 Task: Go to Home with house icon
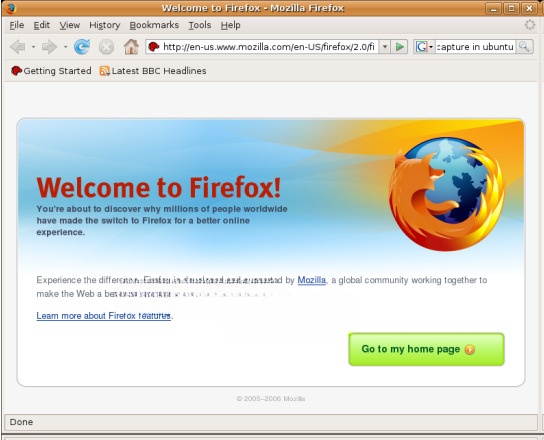pyautogui.click(x=131, y=46)
